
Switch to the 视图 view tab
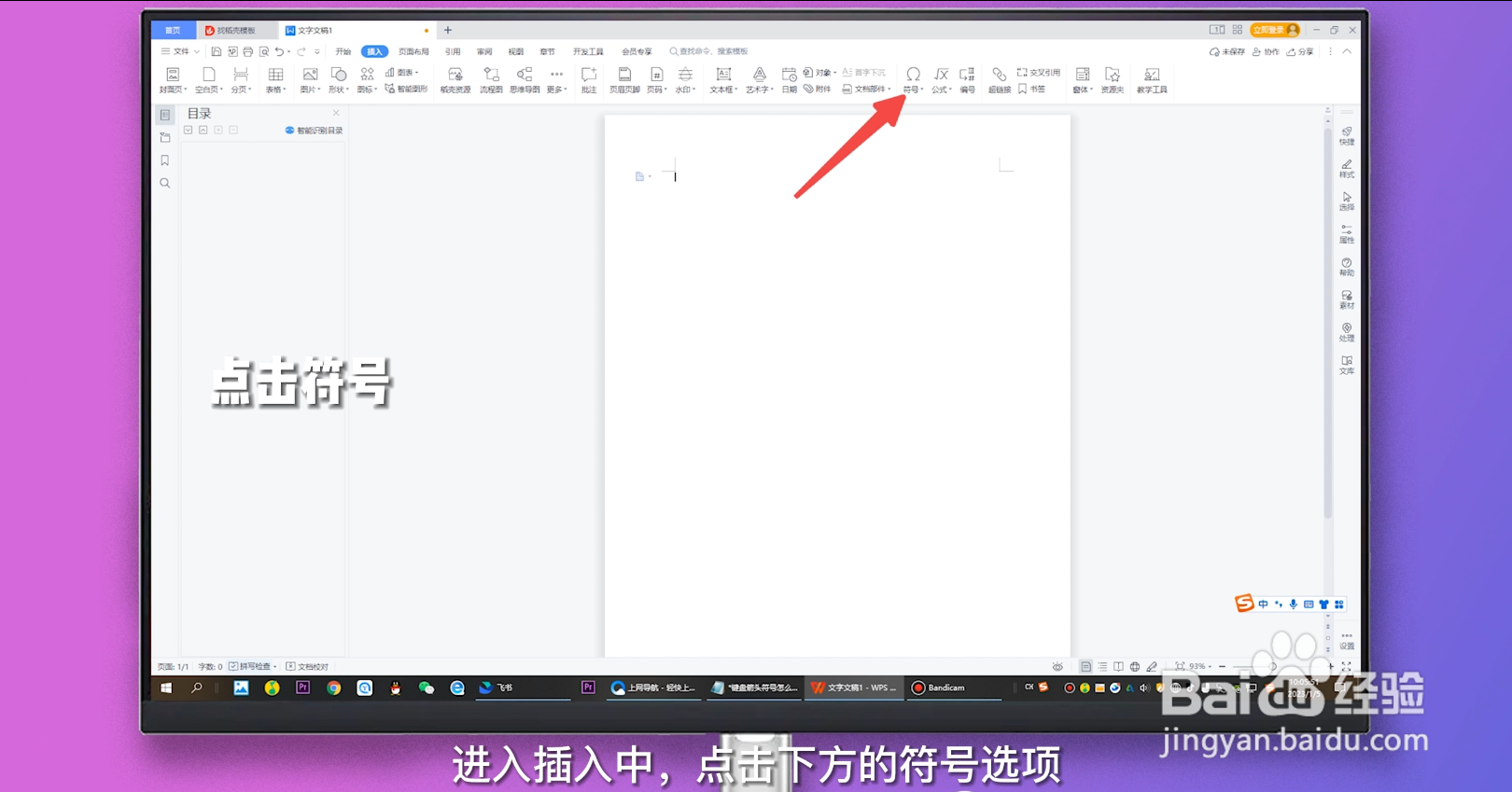pos(516,51)
